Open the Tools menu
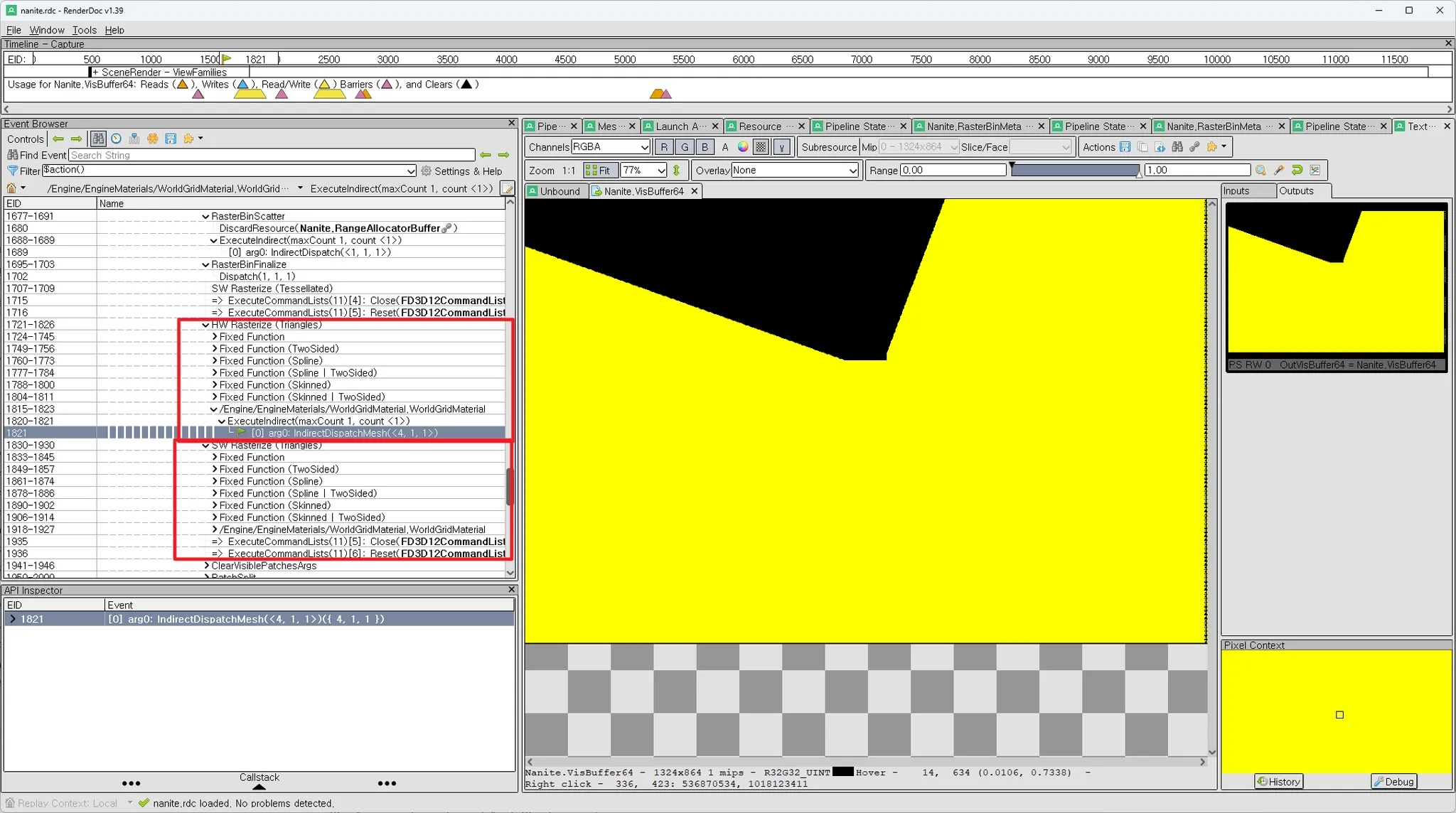This screenshot has width=1456, height=813. [x=84, y=30]
